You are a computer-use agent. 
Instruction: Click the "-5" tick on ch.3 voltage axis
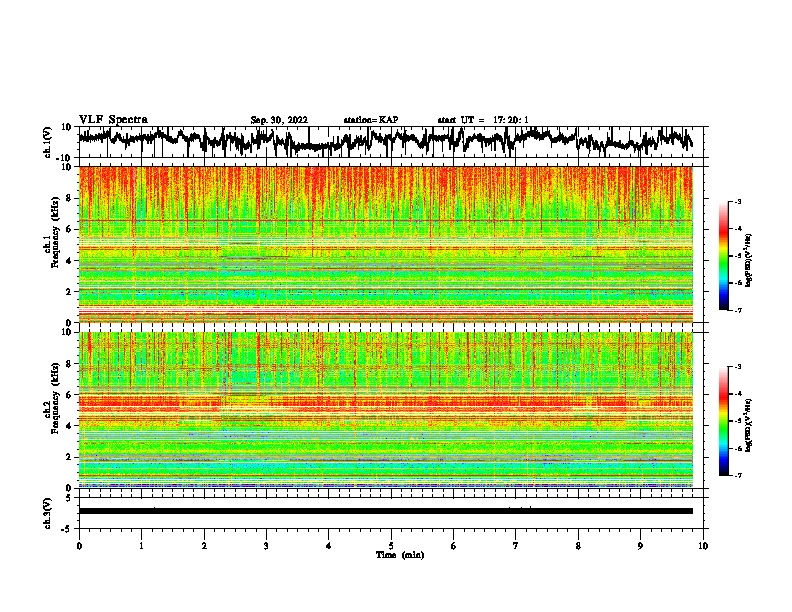(x=67, y=529)
